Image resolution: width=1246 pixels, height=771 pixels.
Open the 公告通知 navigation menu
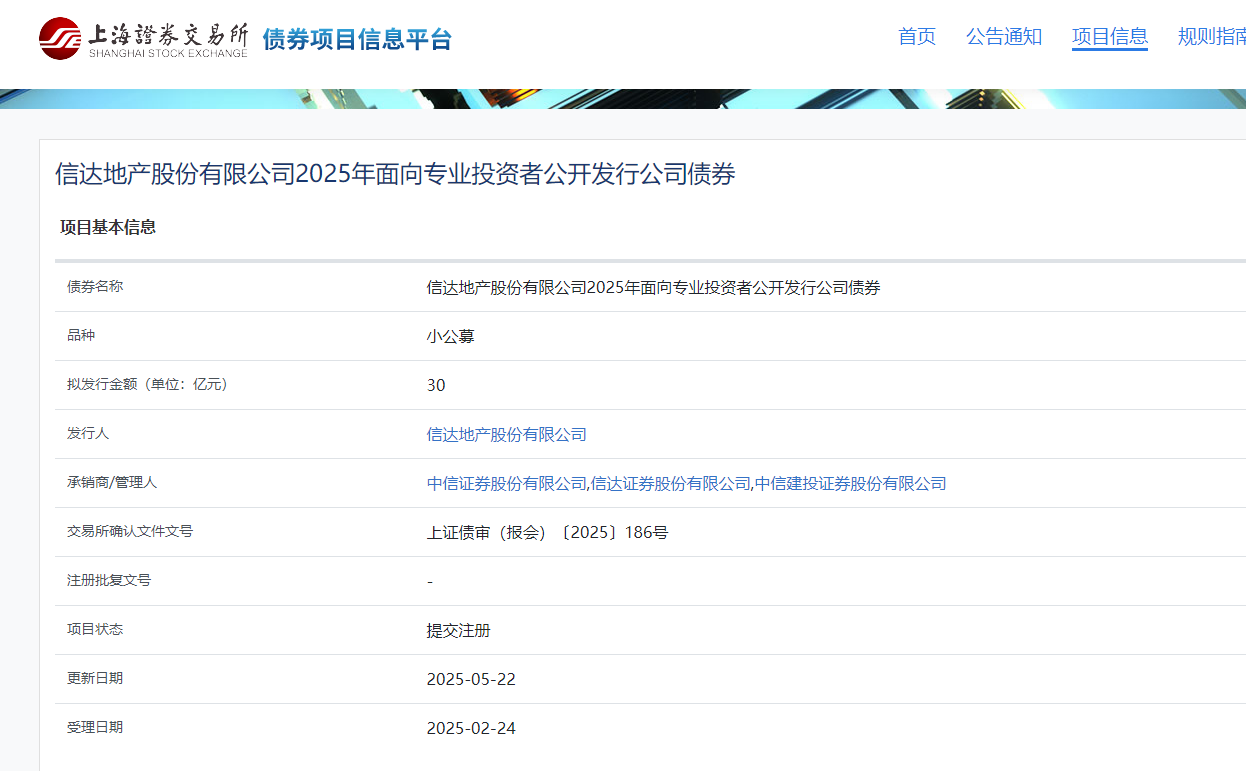(x=1004, y=37)
